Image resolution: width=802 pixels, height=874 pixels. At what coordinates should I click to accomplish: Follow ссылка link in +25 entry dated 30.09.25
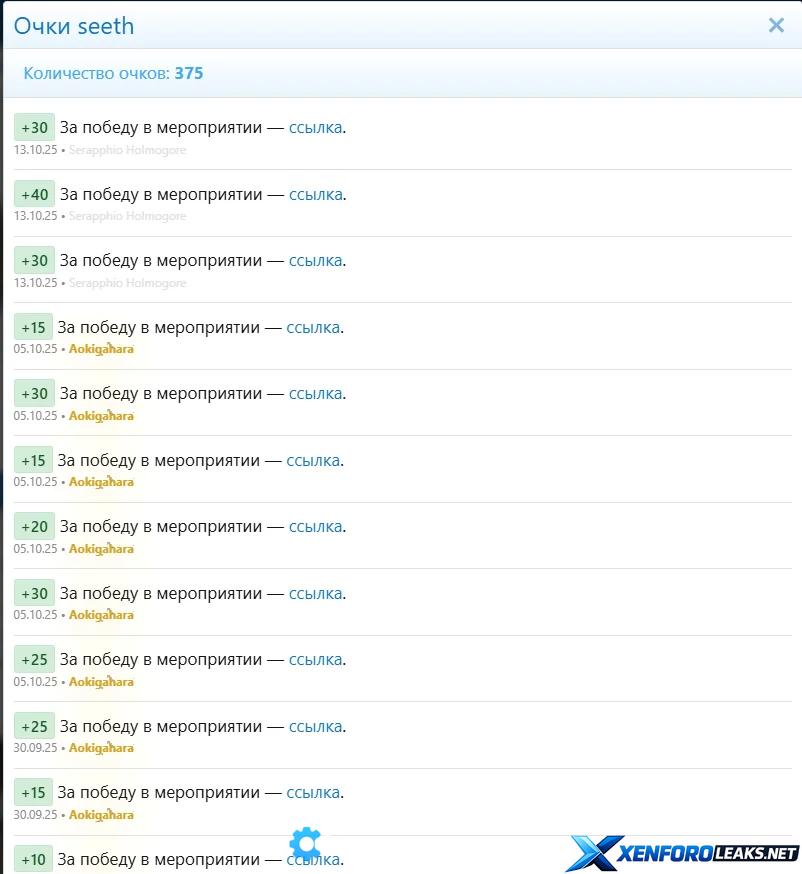(315, 726)
